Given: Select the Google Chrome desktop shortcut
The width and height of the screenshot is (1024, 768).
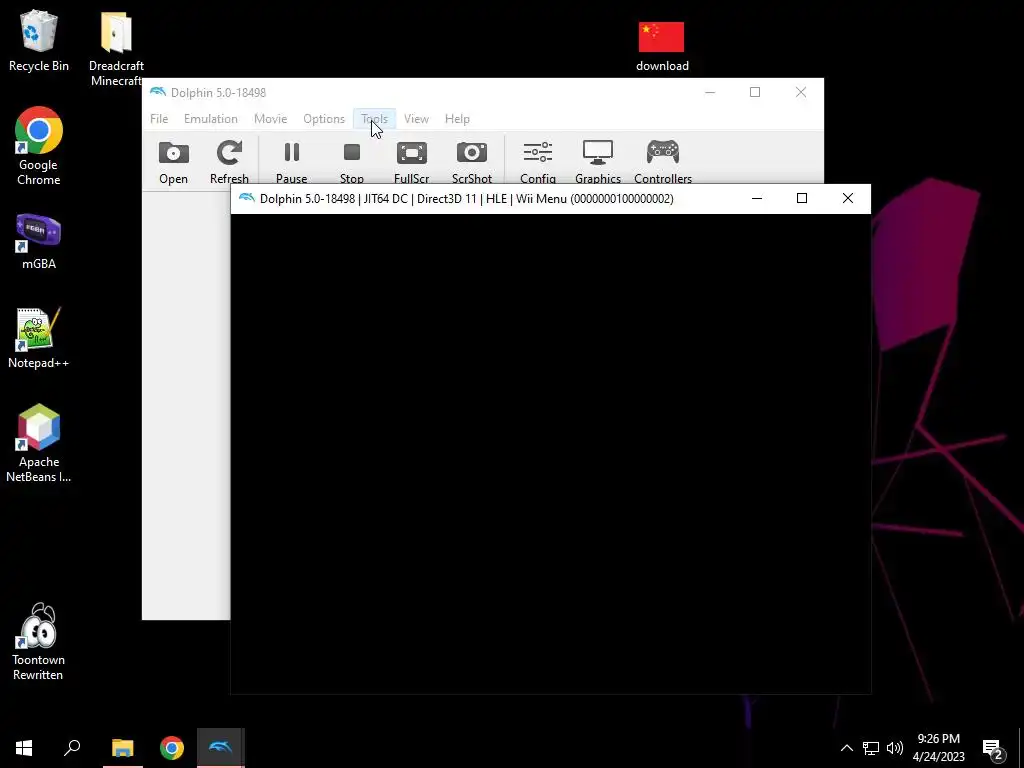Looking at the screenshot, I should coord(39,146).
